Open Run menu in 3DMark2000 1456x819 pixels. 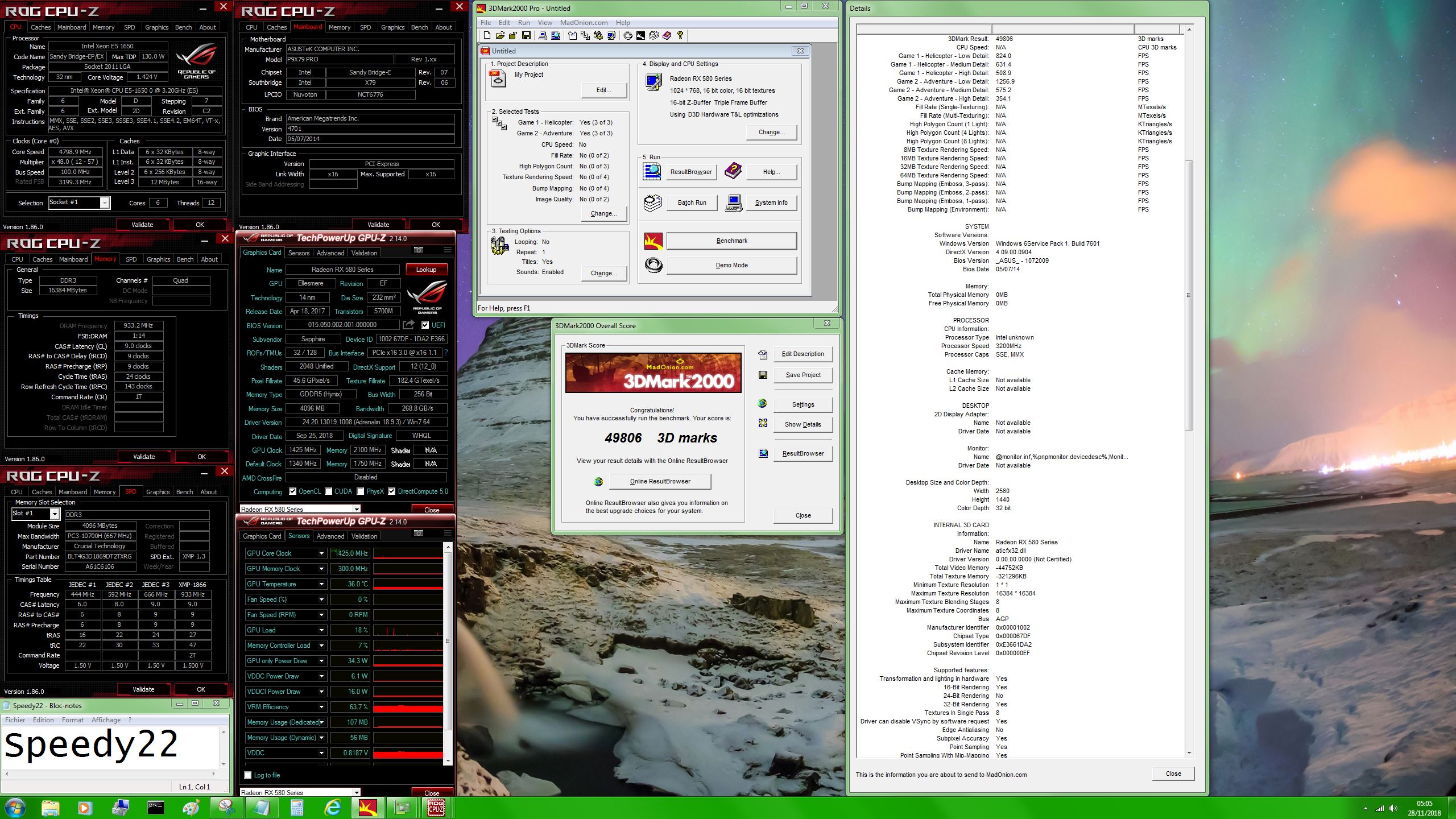click(524, 23)
